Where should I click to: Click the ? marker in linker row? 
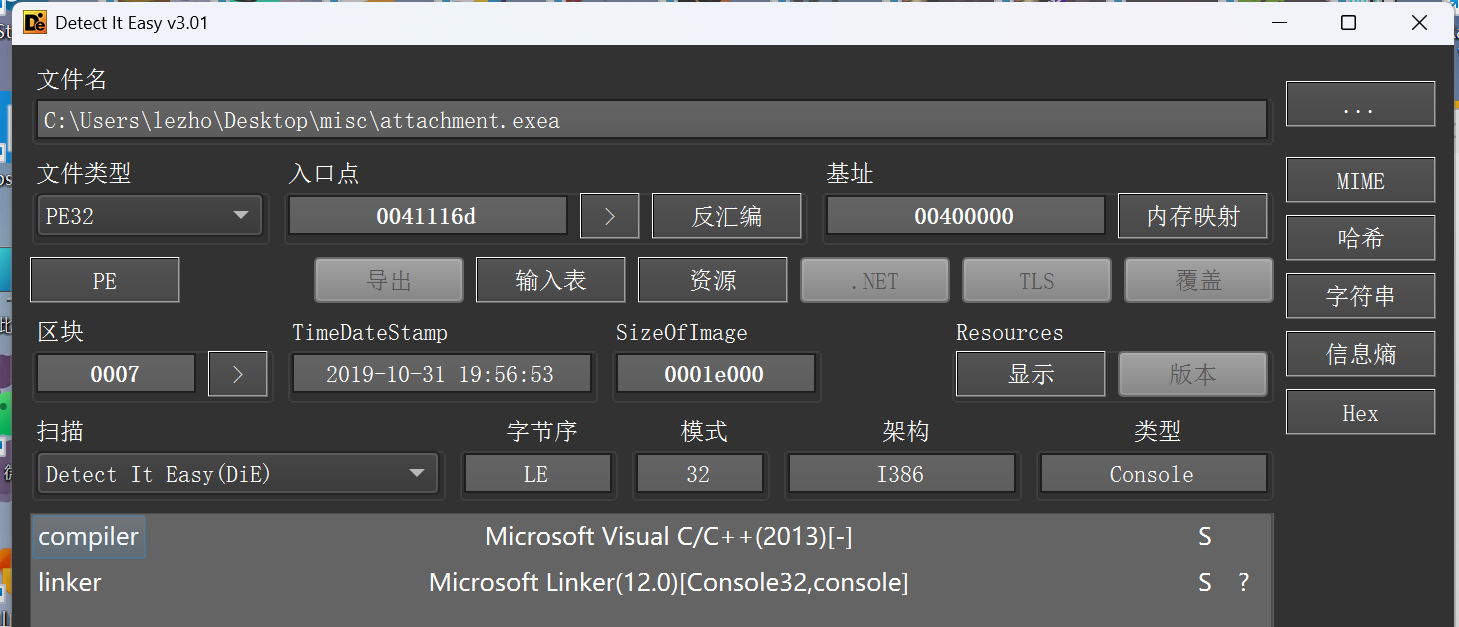coord(1243,582)
